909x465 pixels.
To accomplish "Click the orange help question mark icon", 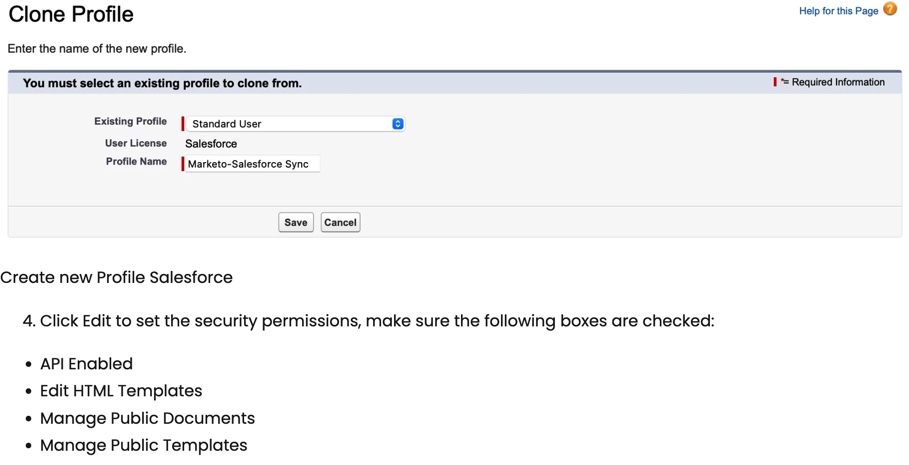I will tap(890, 9).
